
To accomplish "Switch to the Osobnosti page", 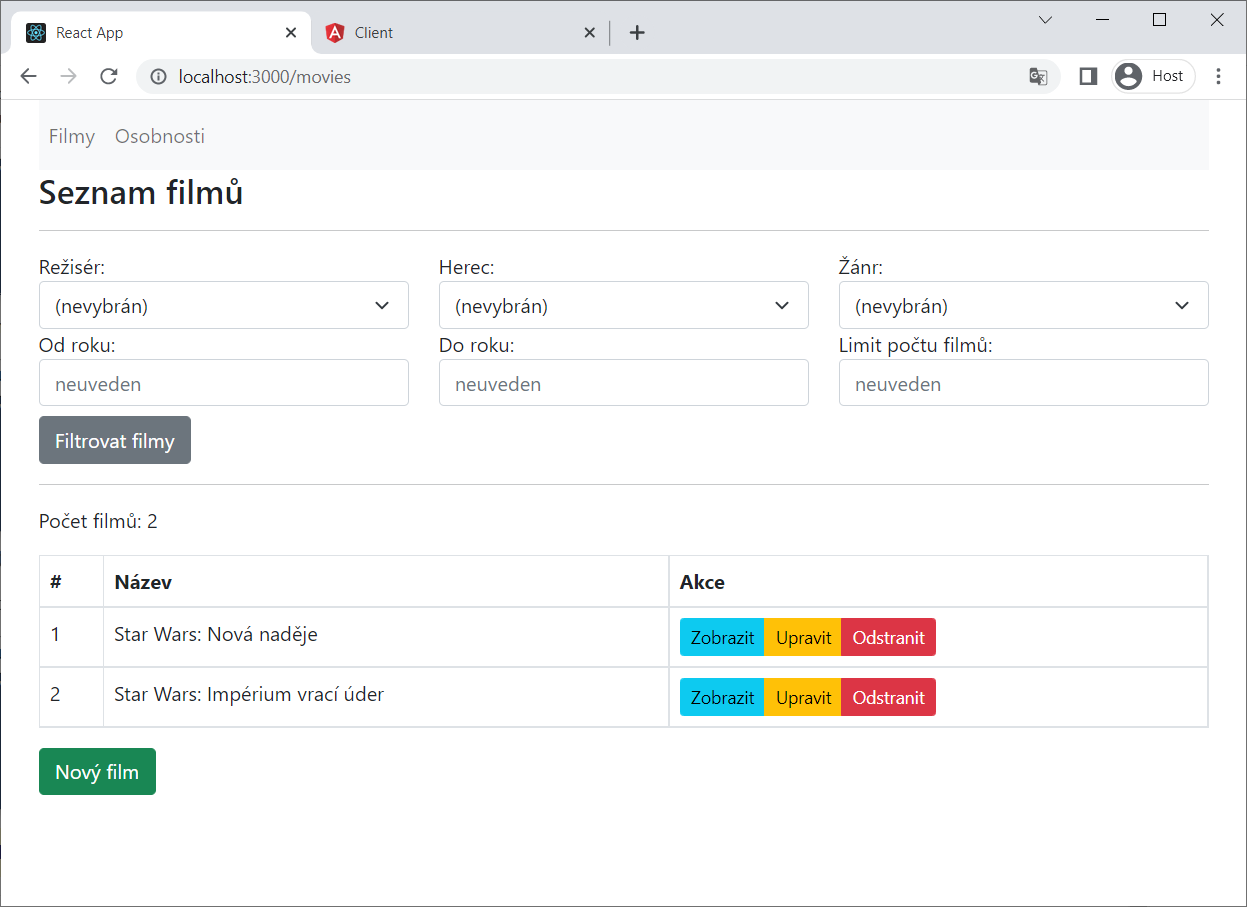I will (159, 136).
